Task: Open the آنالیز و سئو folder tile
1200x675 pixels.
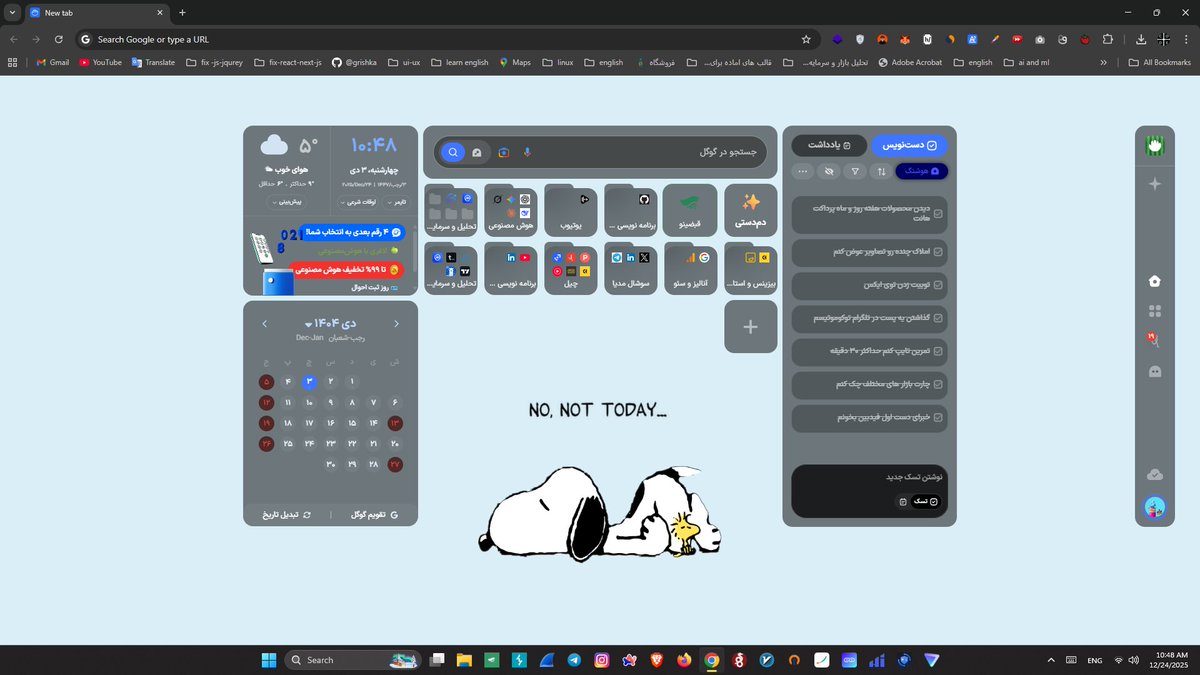Action: [x=690, y=269]
